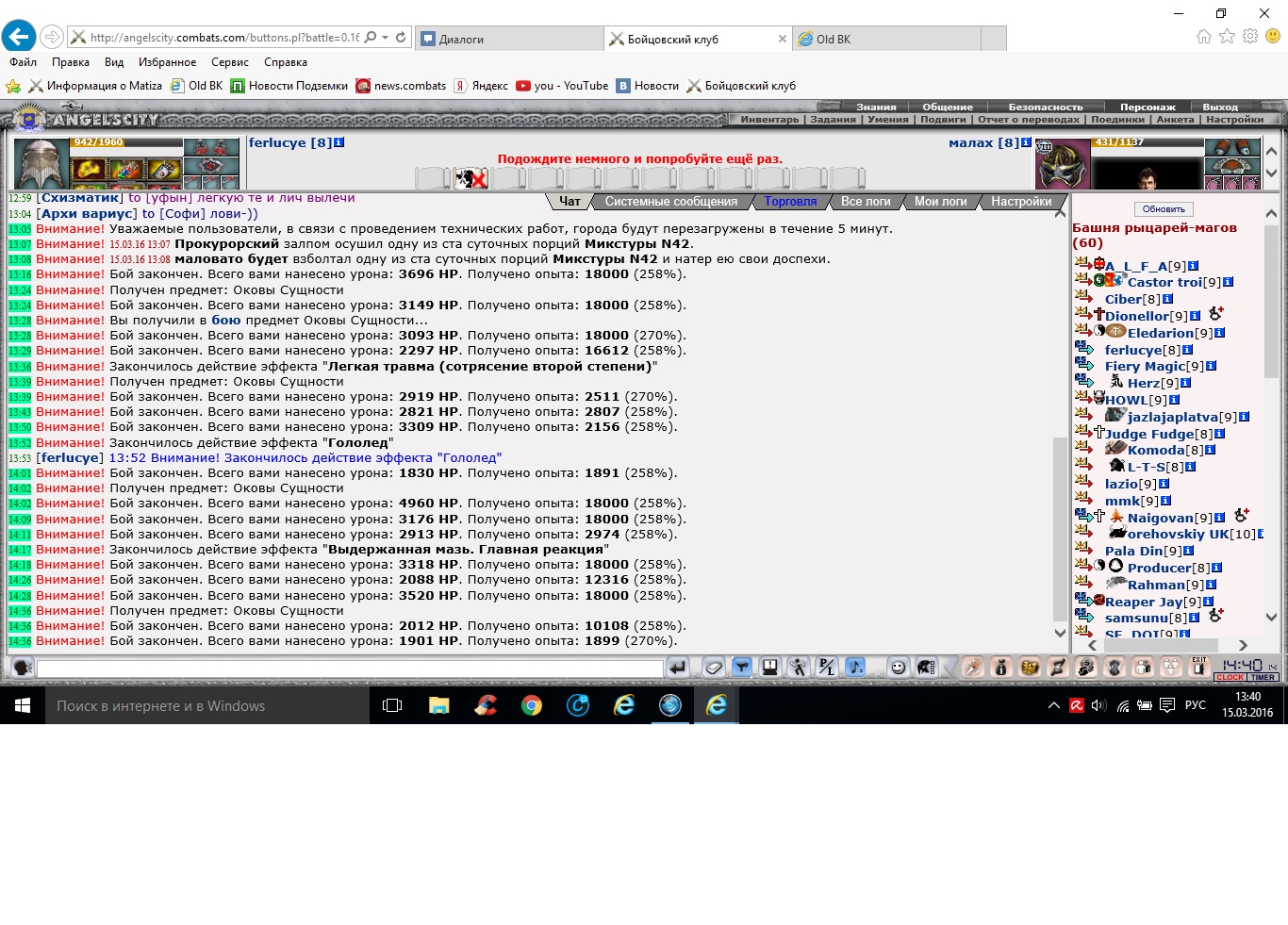1288x925 pixels.
Task: Open the browser Файл menu
Action: 23,62
